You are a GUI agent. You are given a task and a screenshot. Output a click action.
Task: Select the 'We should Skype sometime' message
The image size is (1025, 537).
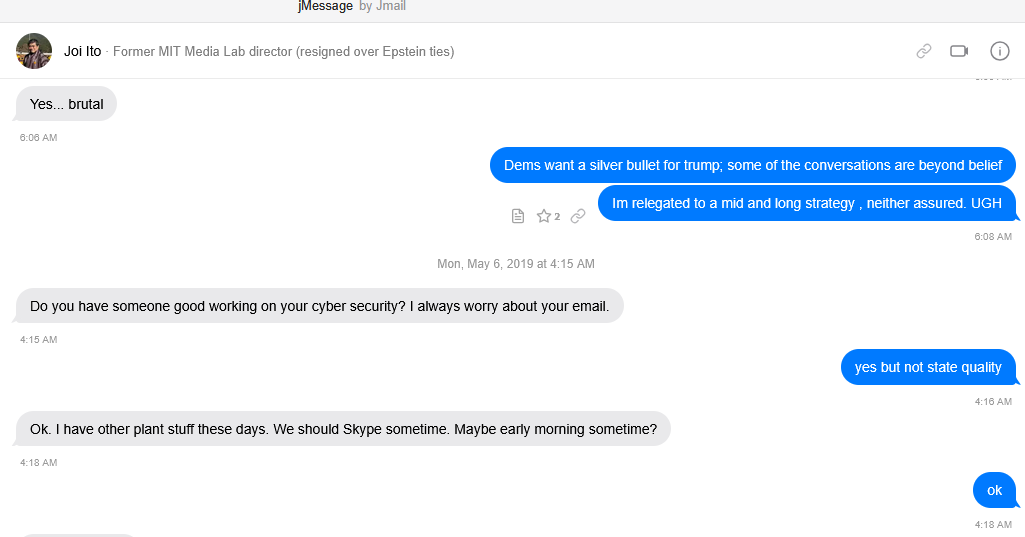click(343, 429)
